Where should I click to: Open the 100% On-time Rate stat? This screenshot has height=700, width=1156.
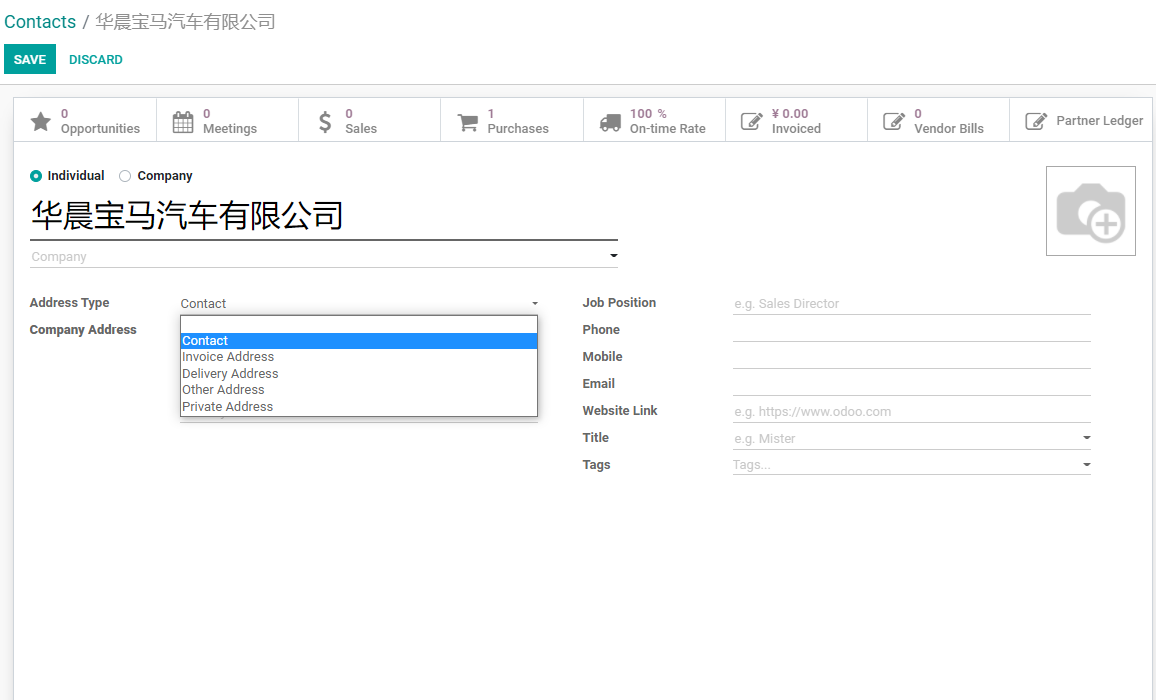(655, 120)
